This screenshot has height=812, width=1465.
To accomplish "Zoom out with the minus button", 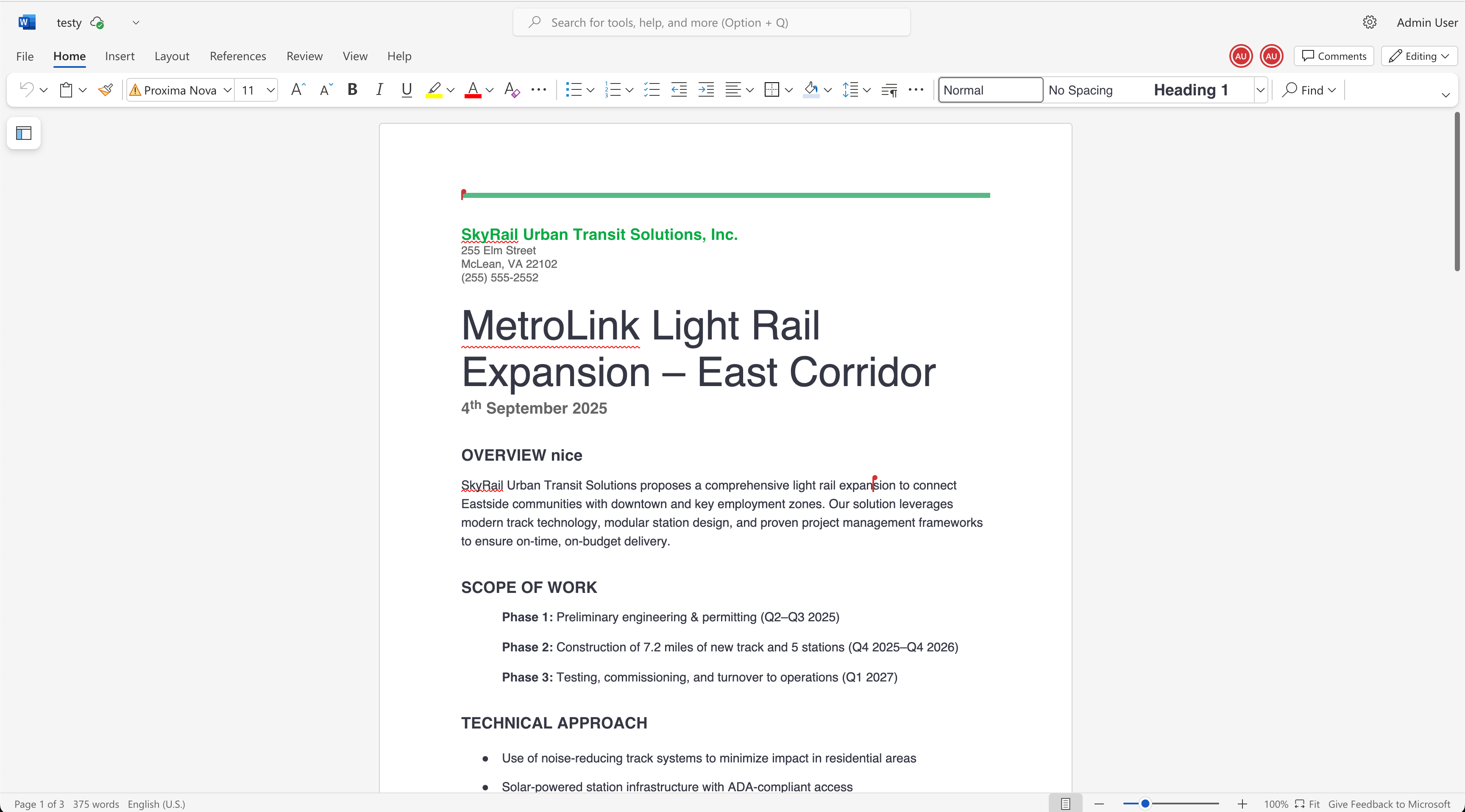I will [1099, 804].
